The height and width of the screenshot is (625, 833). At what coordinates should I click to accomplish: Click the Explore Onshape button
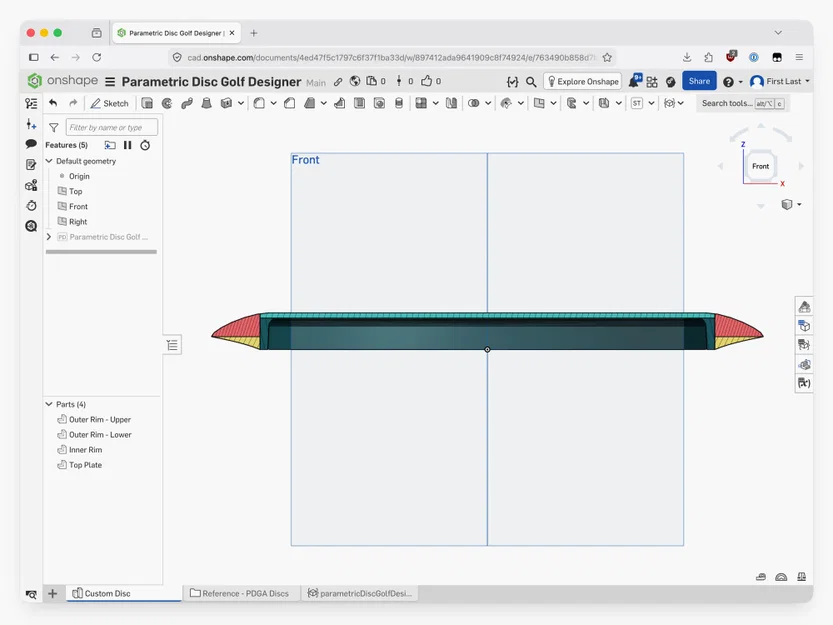coord(583,81)
